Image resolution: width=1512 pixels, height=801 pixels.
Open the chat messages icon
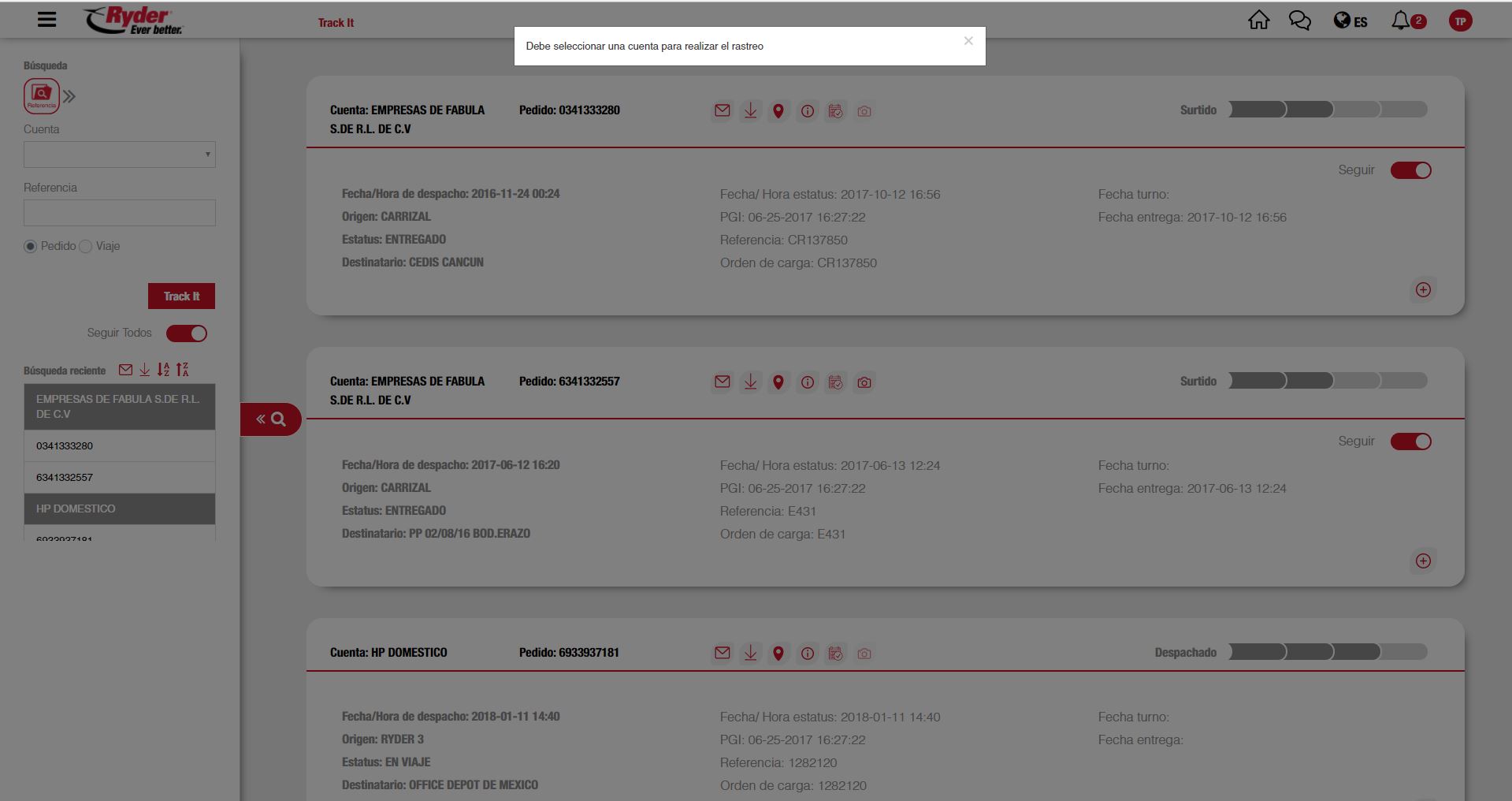tap(1299, 20)
